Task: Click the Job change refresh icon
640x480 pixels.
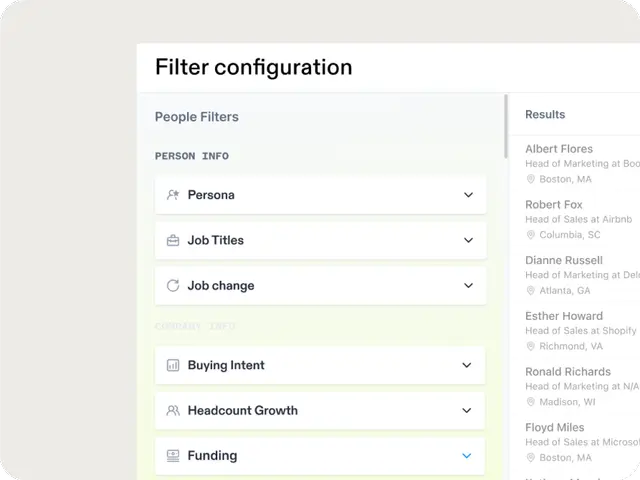Action: click(x=173, y=285)
